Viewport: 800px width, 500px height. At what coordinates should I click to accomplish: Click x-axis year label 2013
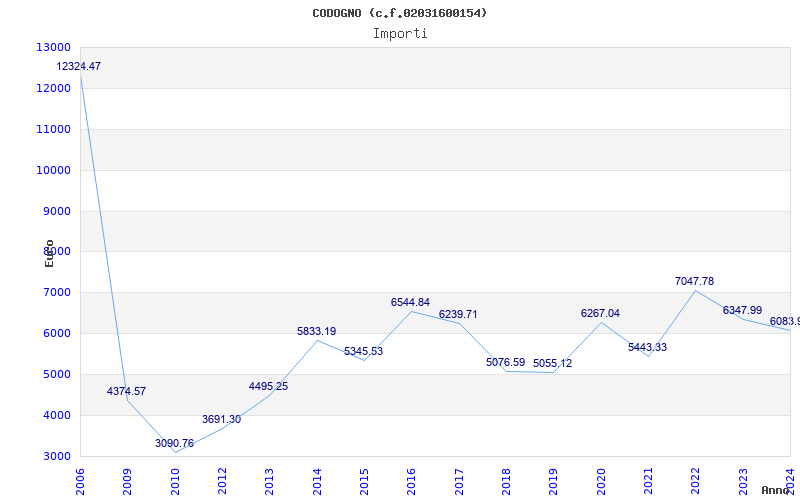pos(269,482)
